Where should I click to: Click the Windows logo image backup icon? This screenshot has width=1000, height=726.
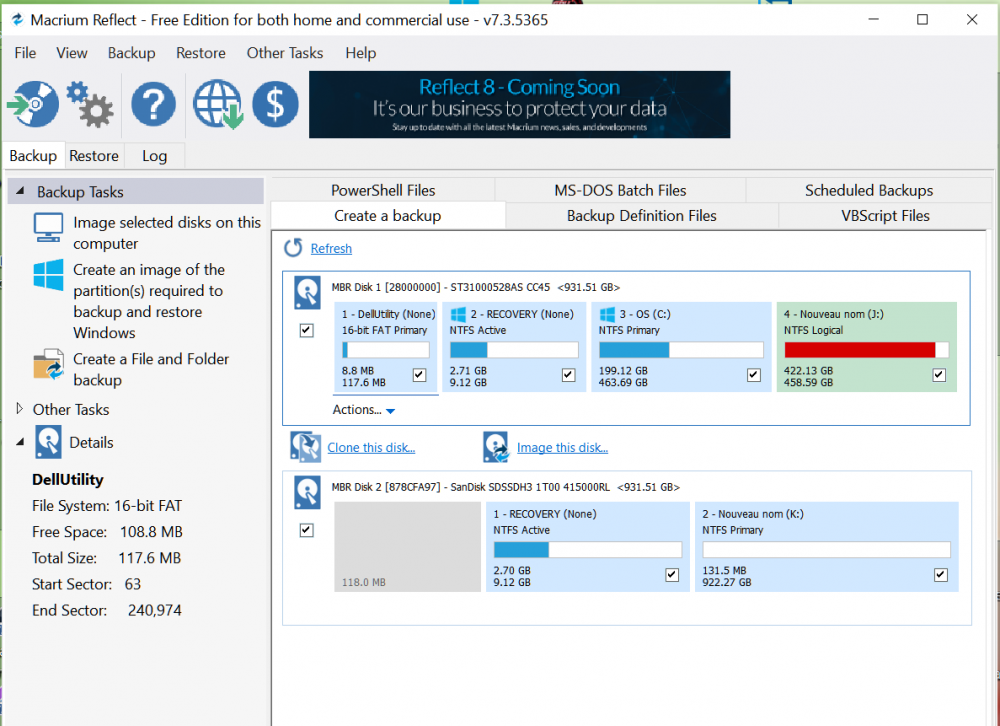point(48,276)
